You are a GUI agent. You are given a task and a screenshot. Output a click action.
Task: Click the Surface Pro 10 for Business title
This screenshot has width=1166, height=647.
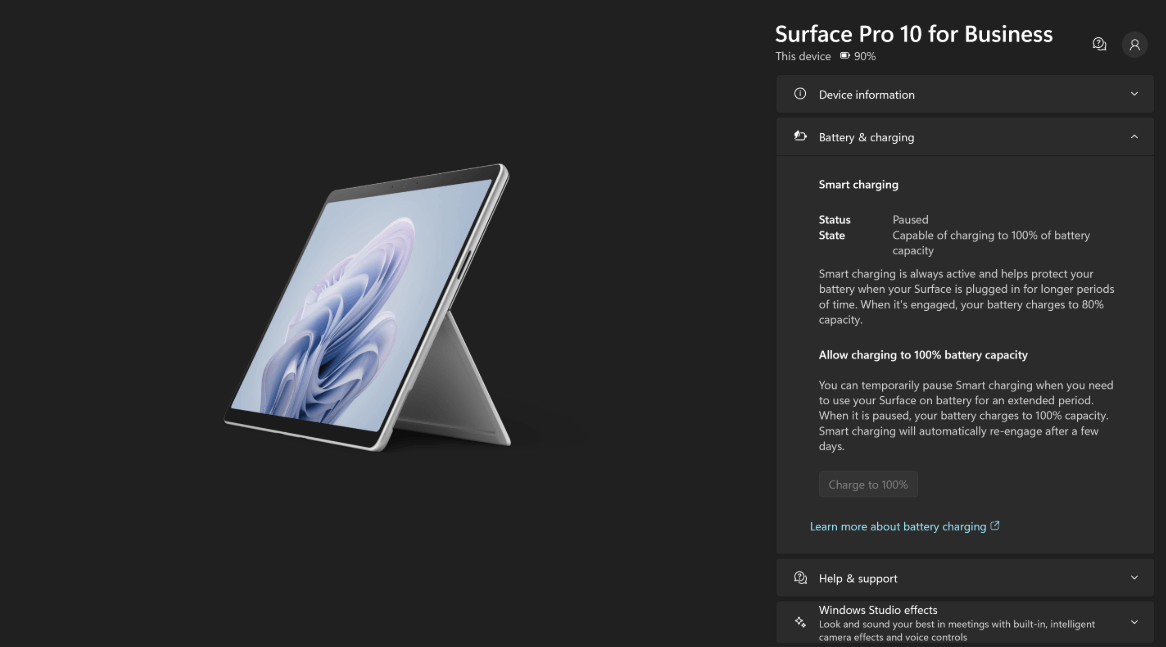913,34
